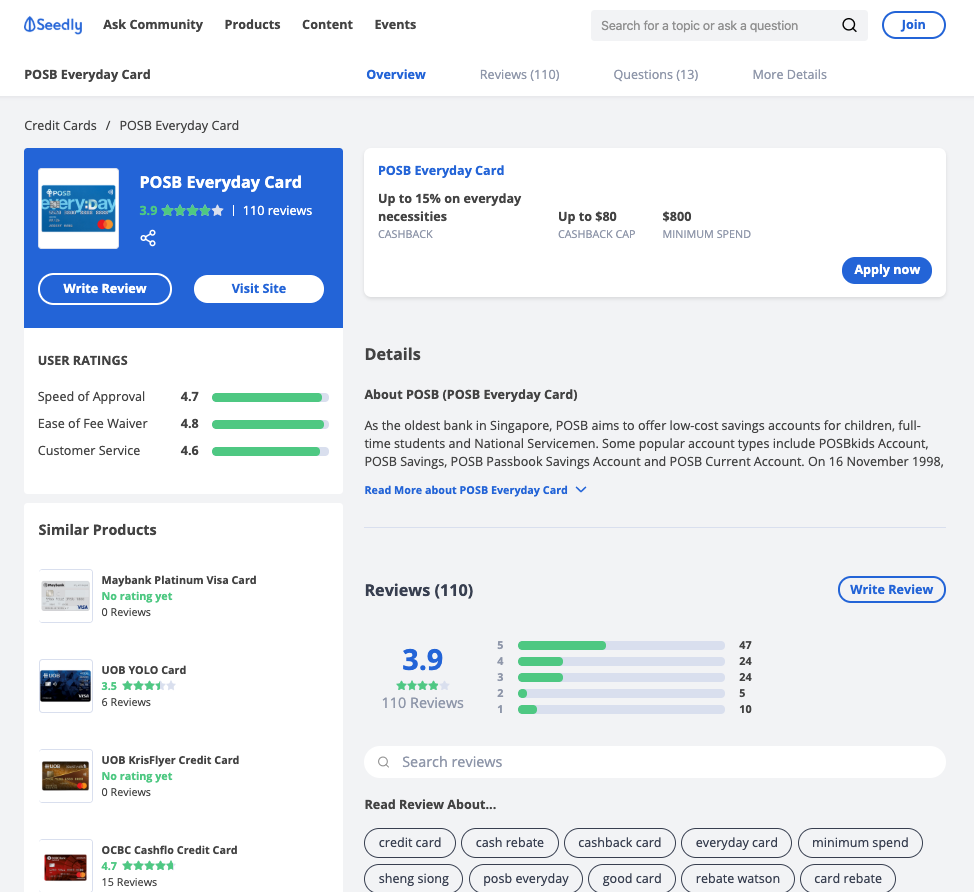
Task: Click the Join button
Action: pos(914,25)
